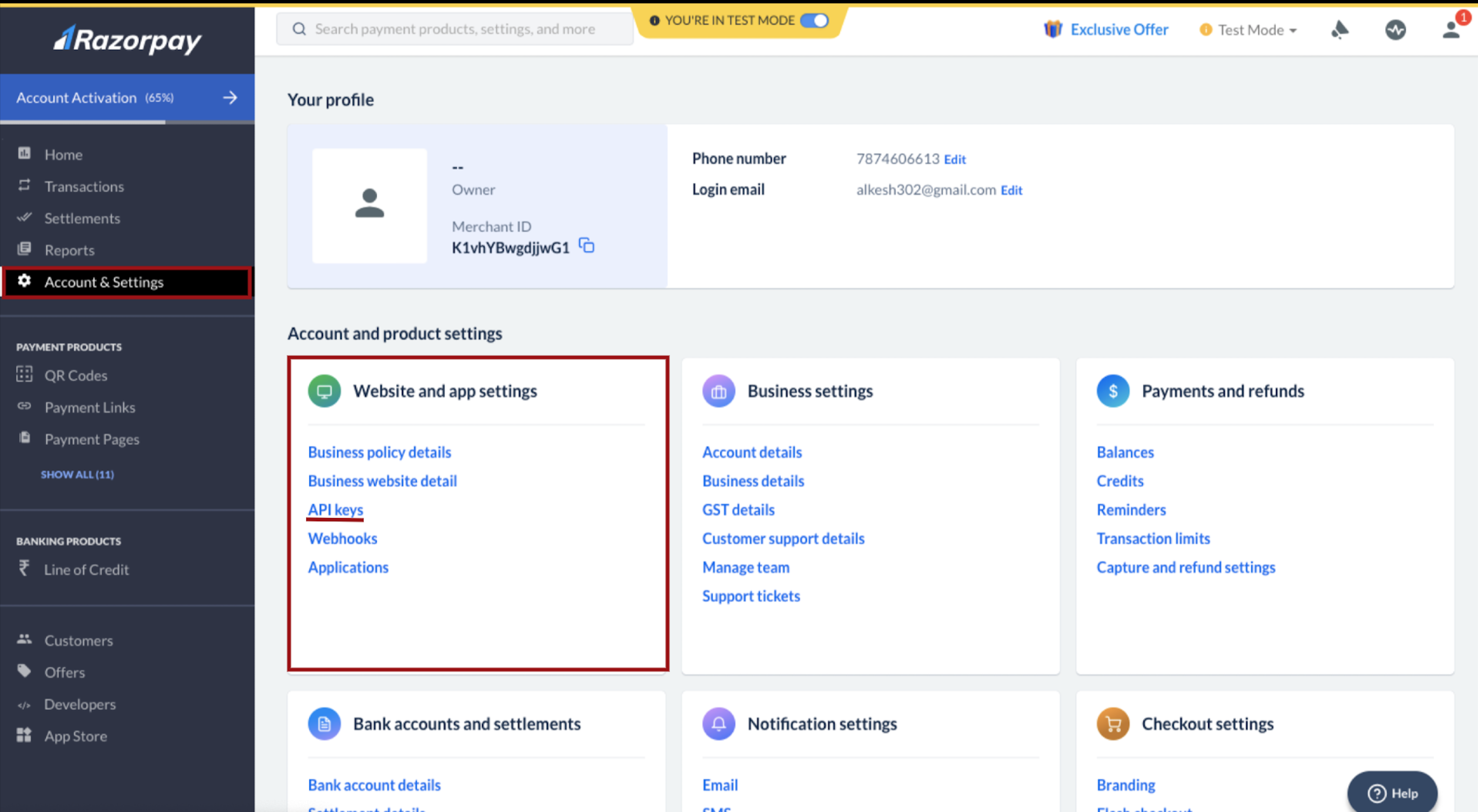Select Developers in the sidebar
1478x812 pixels.
coord(80,704)
